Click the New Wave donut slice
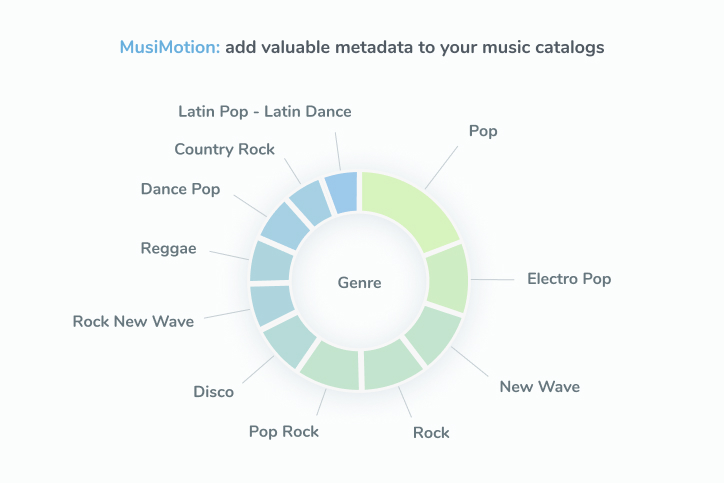The image size is (724, 483). [434, 334]
